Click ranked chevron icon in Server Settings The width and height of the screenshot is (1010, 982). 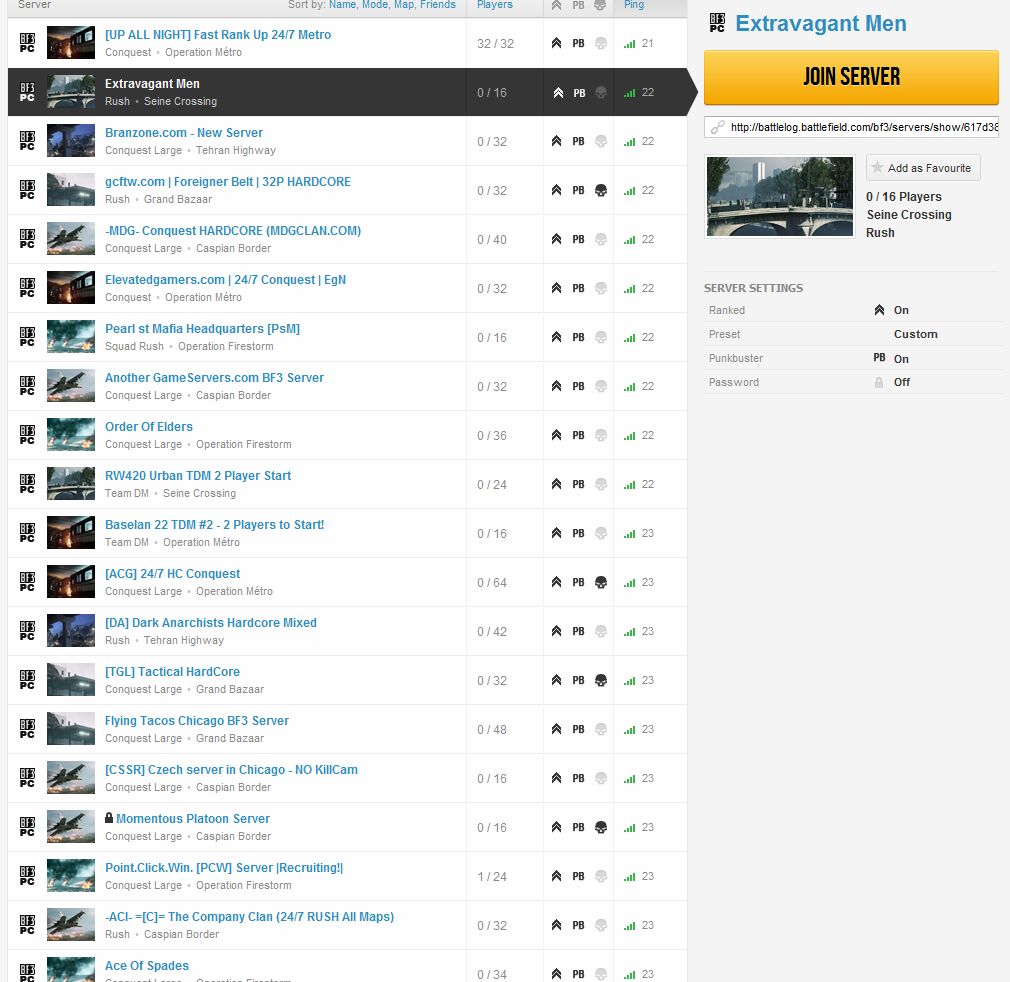[879, 310]
